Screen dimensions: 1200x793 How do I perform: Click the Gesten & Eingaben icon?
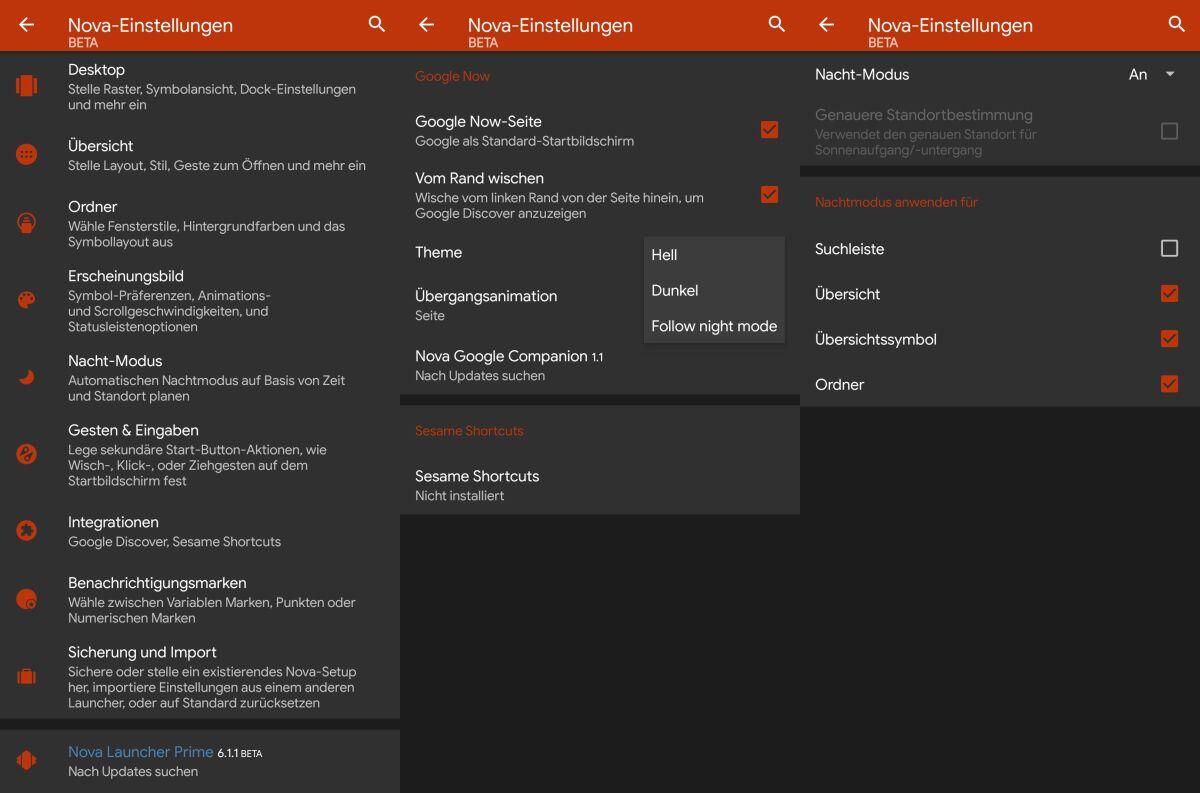(27, 454)
